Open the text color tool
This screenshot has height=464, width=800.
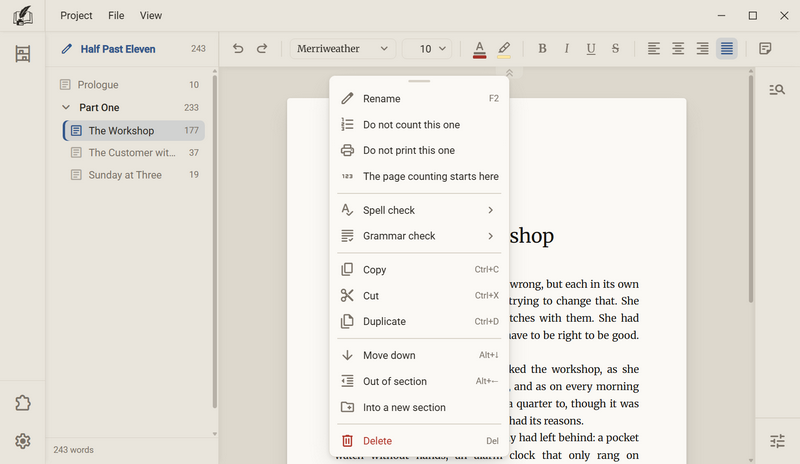click(479, 50)
